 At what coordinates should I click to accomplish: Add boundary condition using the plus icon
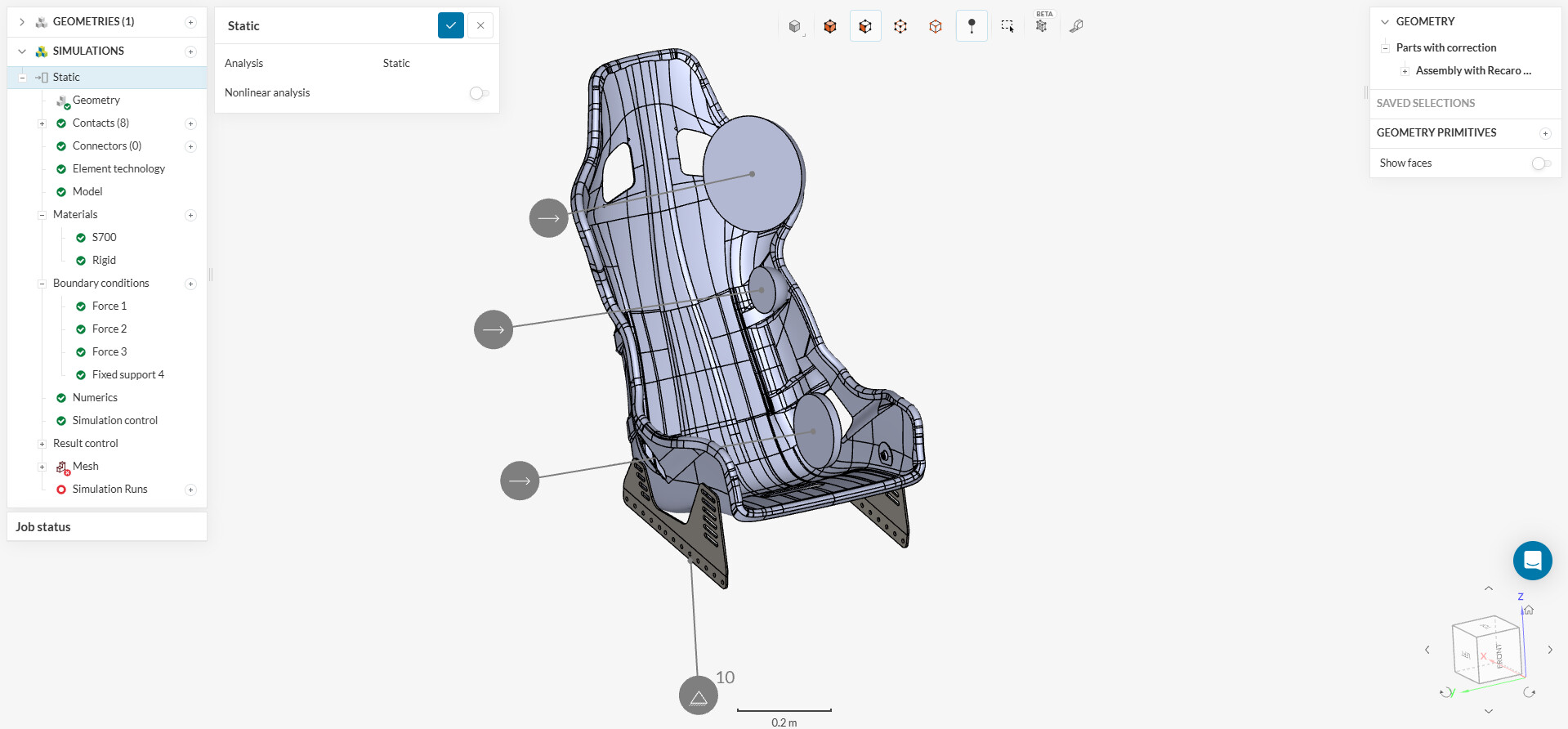click(190, 284)
